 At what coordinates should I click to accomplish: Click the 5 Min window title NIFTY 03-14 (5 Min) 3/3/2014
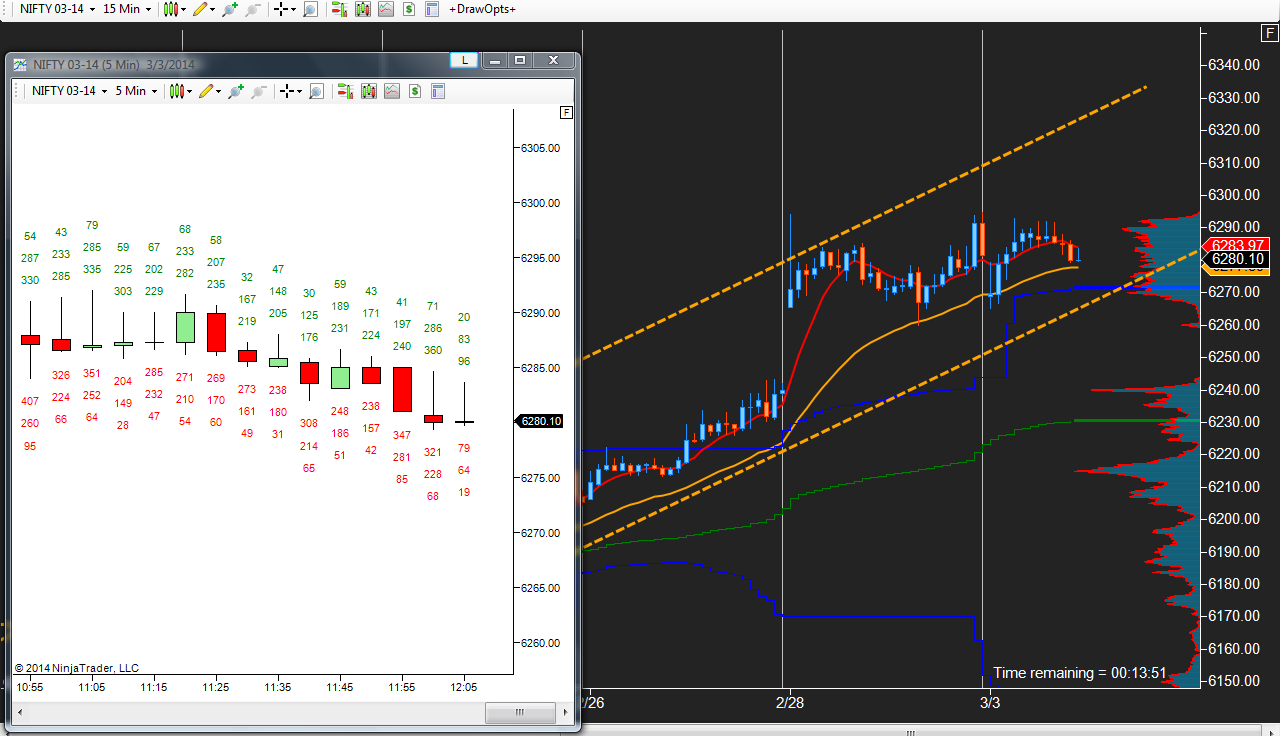tap(113, 64)
